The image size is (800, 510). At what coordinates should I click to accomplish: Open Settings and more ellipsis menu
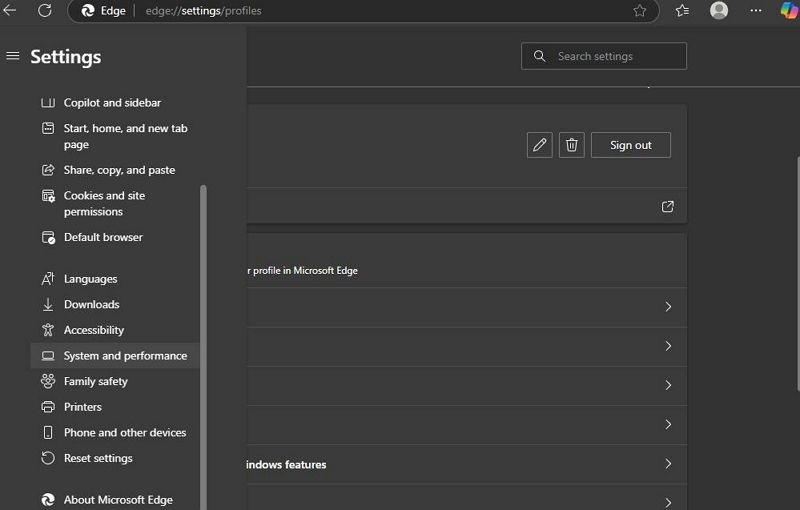[756, 10]
